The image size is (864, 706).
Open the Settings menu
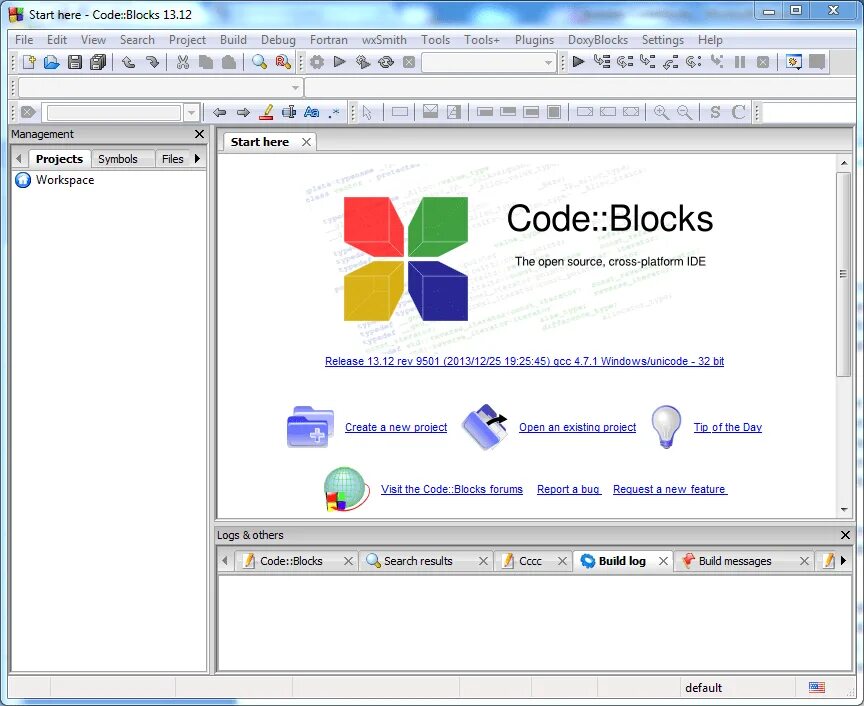662,40
